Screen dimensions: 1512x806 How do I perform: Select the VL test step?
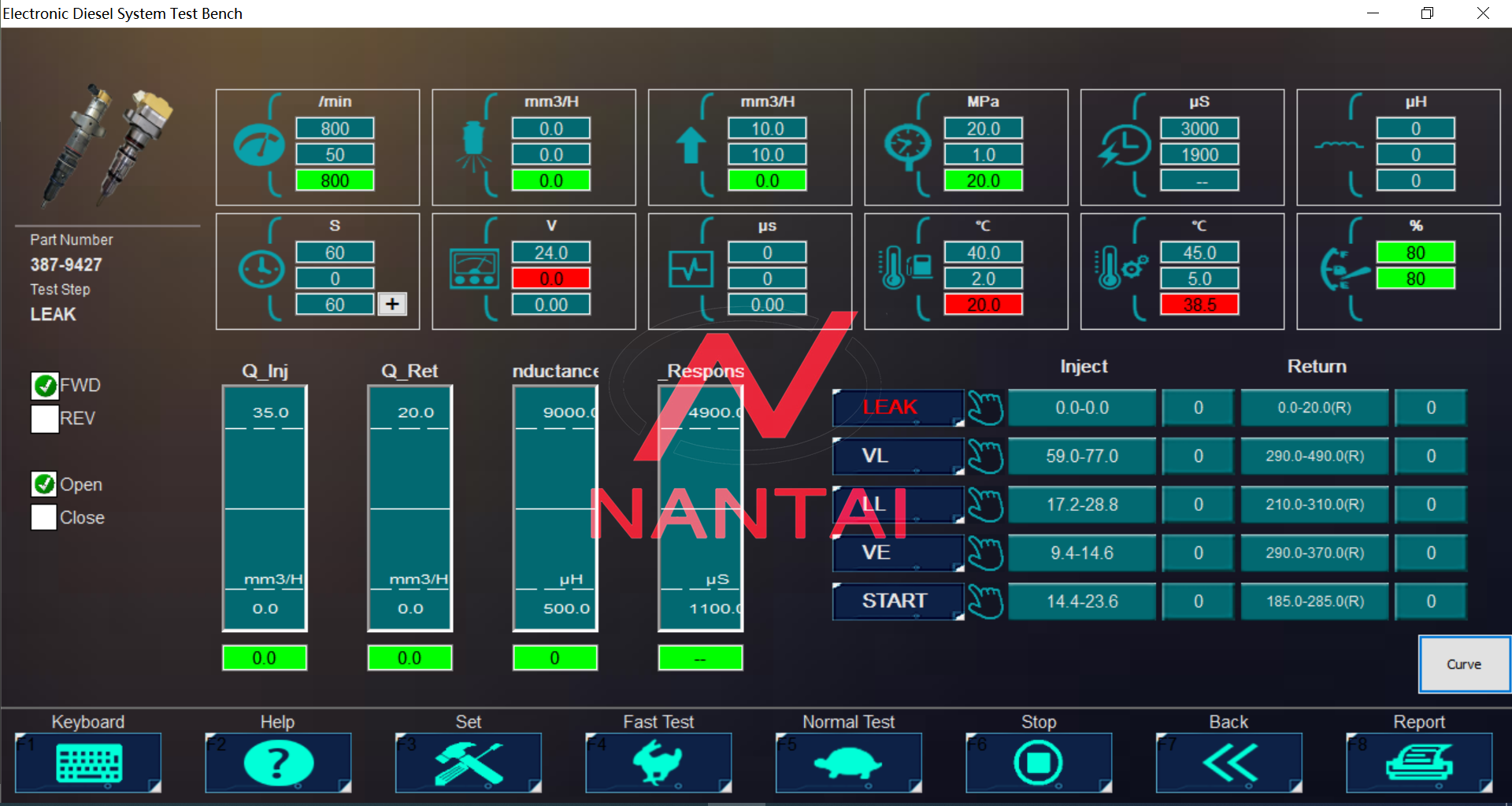click(897, 457)
